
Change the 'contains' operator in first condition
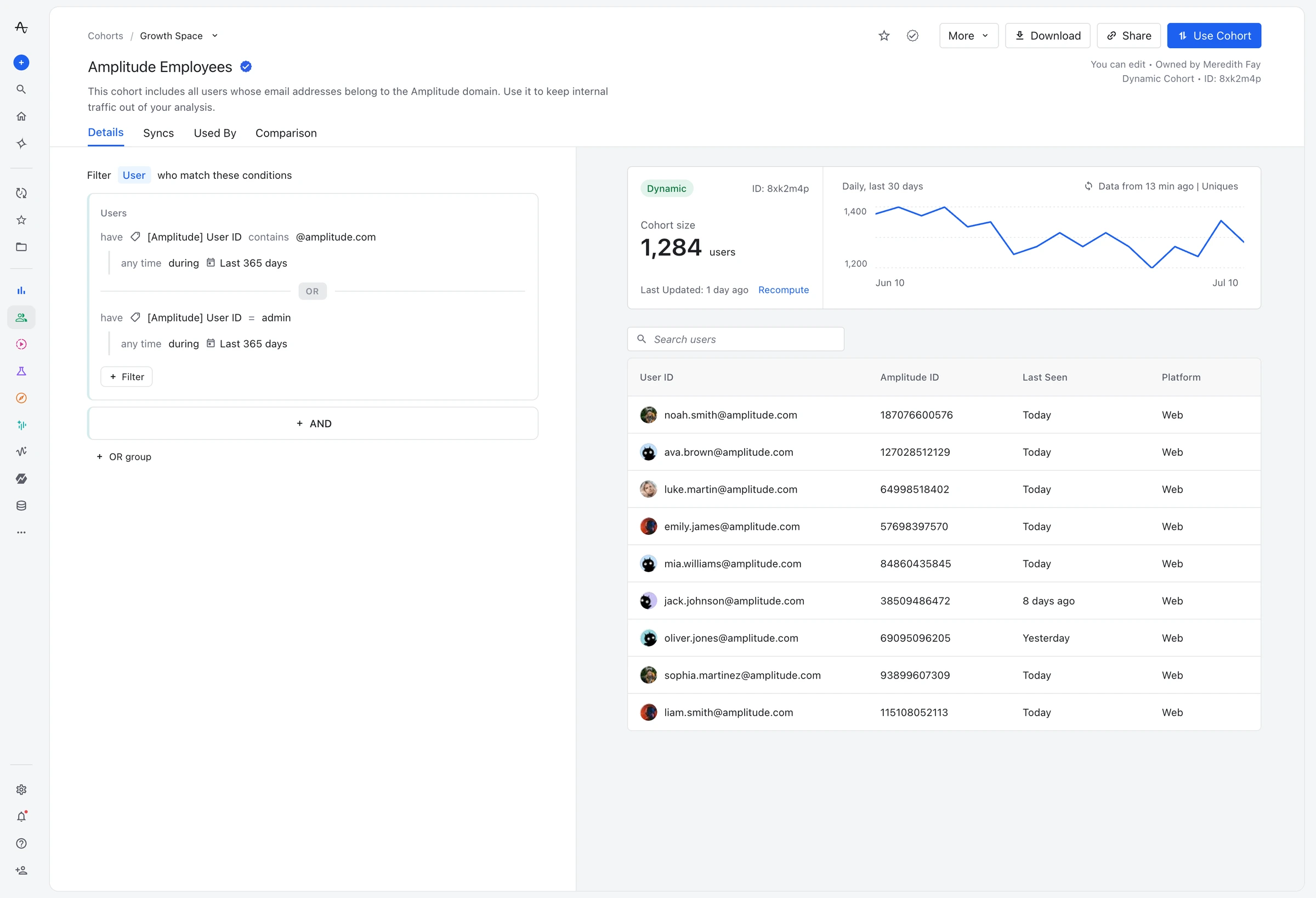pos(269,237)
